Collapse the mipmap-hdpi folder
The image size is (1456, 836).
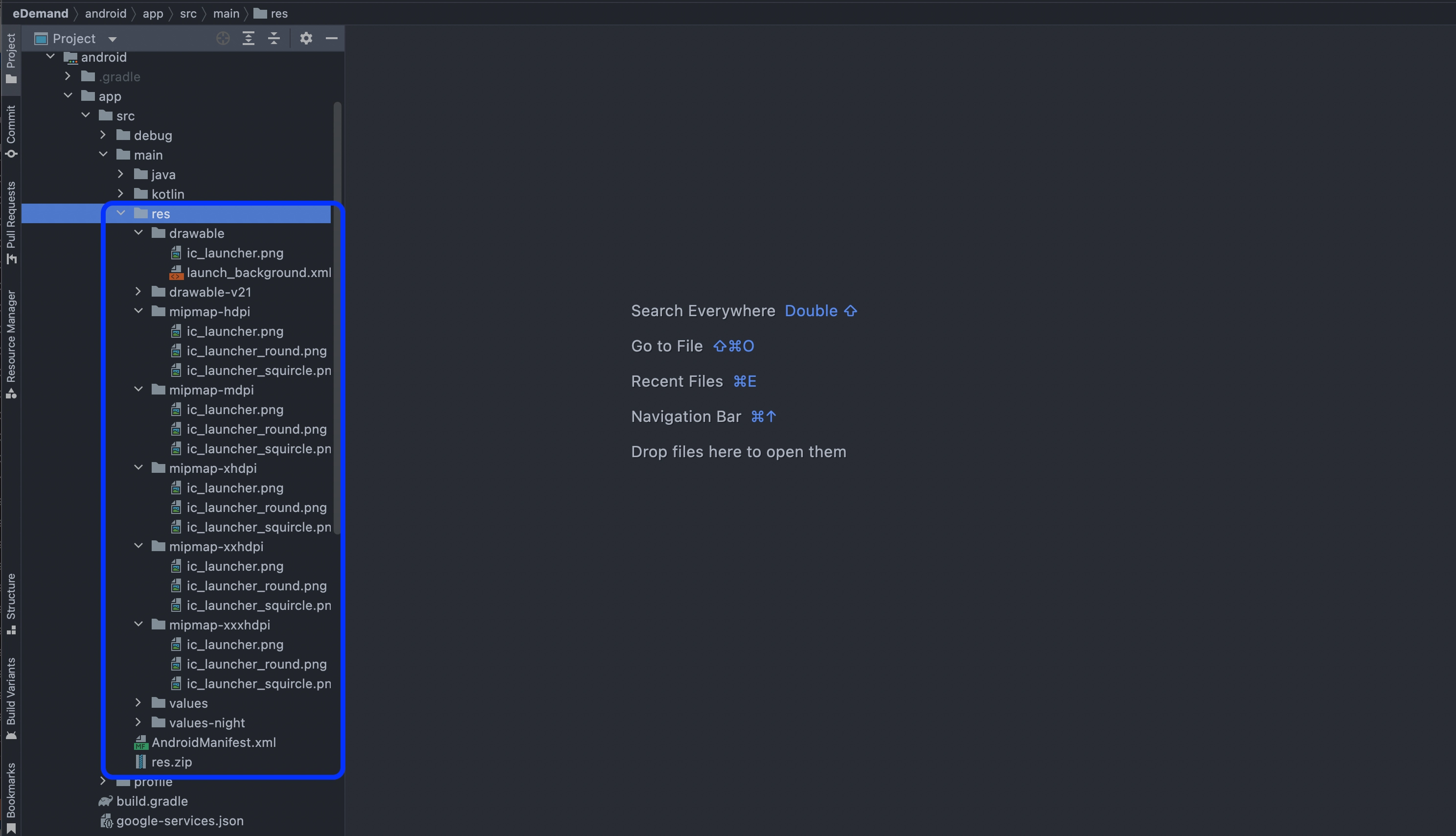pos(138,311)
